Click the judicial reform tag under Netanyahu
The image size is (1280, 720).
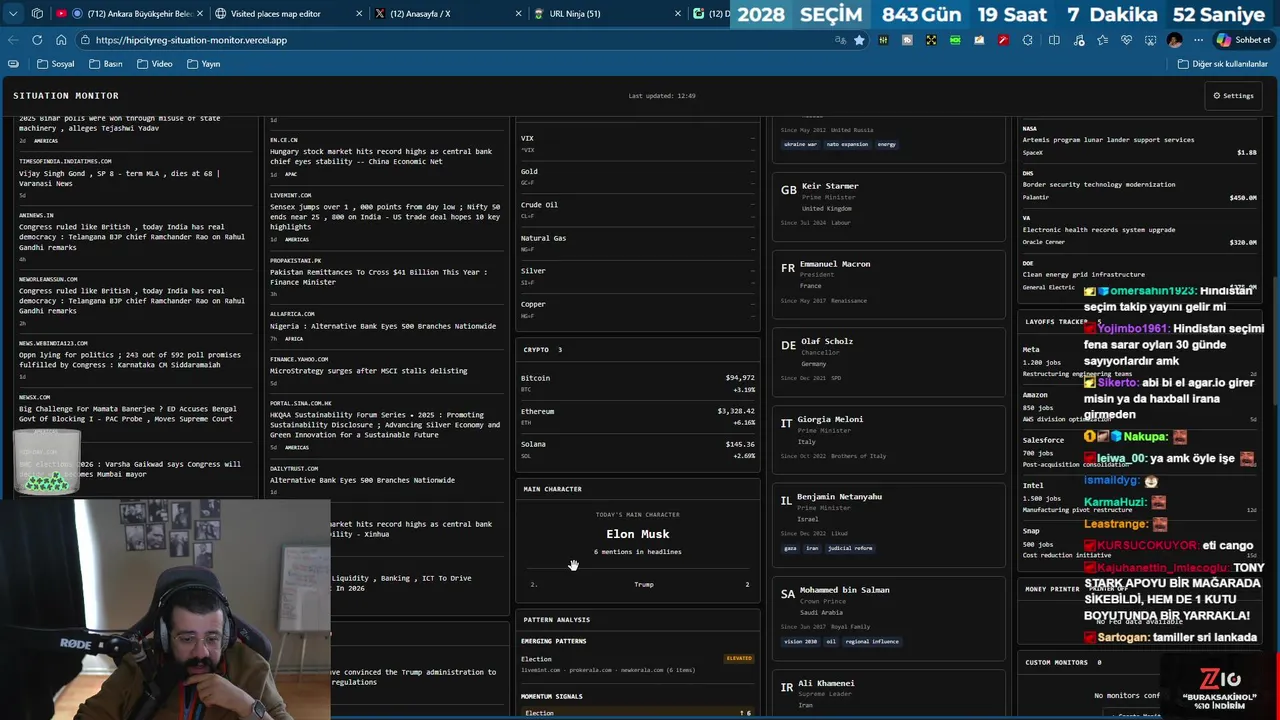pyautogui.click(x=850, y=548)
